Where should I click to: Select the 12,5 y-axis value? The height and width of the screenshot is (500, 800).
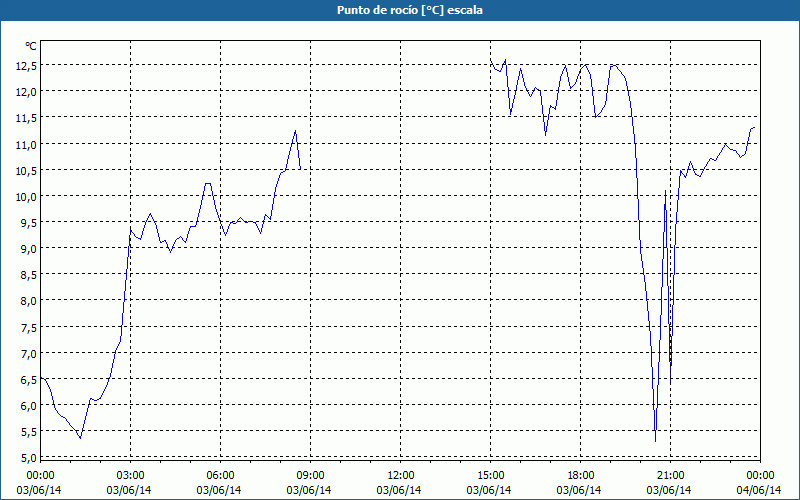[26, 66]
